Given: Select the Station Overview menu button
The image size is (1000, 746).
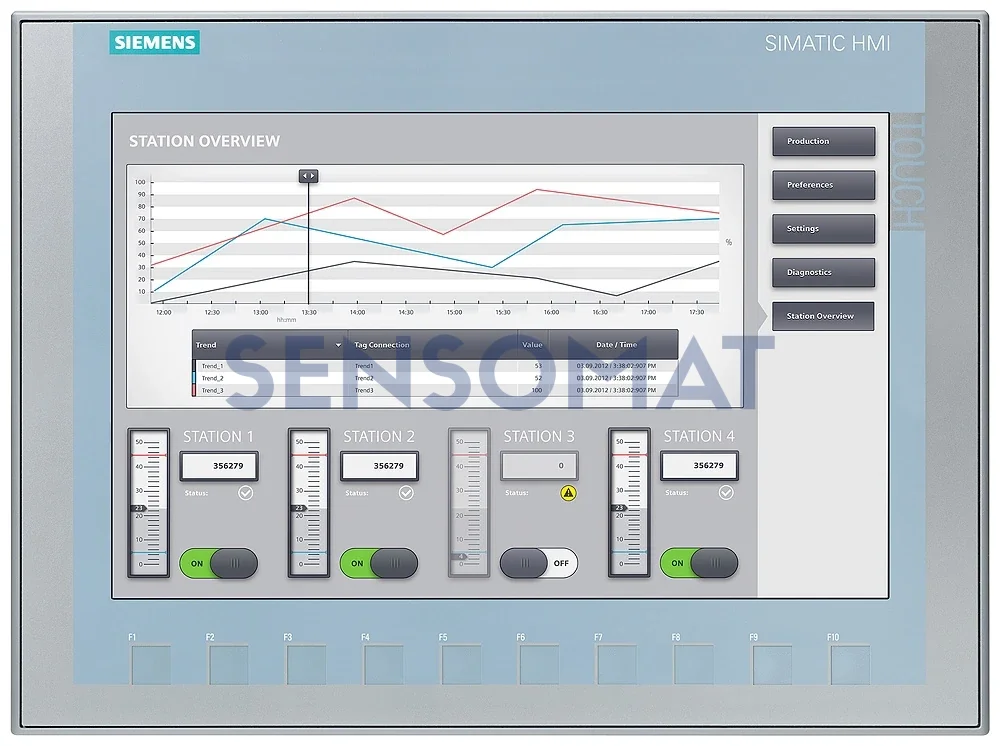Looking at the screenshot, I should coord(823,316).
